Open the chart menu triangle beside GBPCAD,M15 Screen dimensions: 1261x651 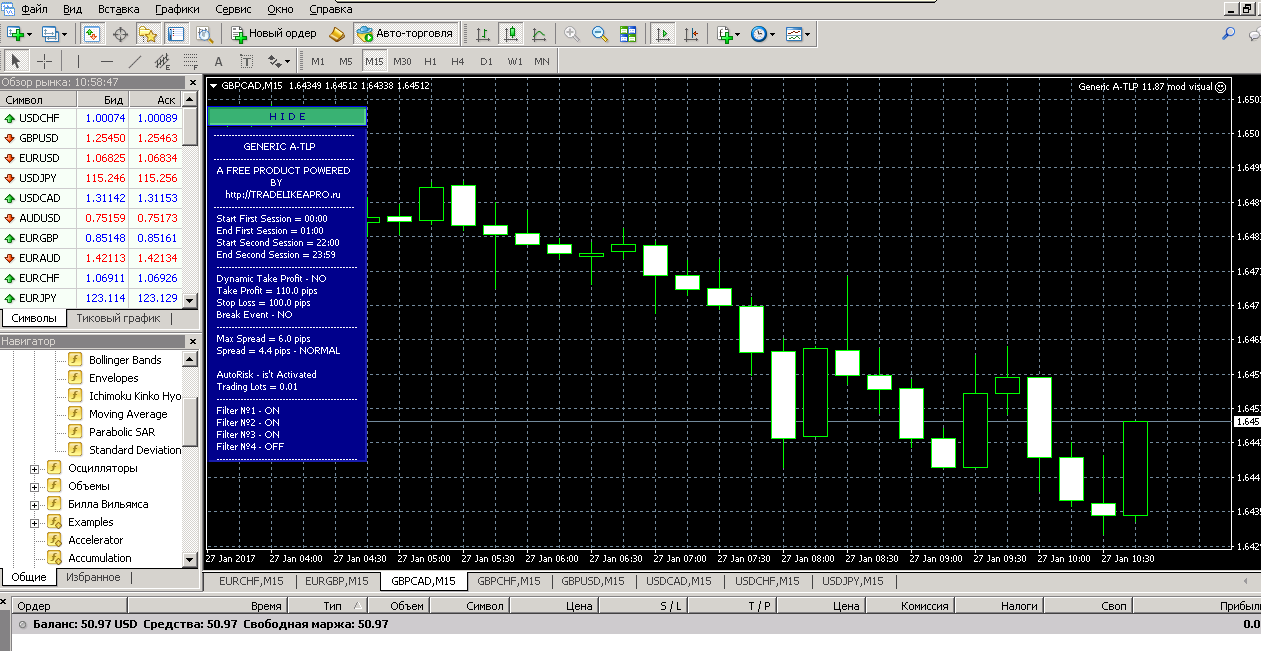coord(213,86)
